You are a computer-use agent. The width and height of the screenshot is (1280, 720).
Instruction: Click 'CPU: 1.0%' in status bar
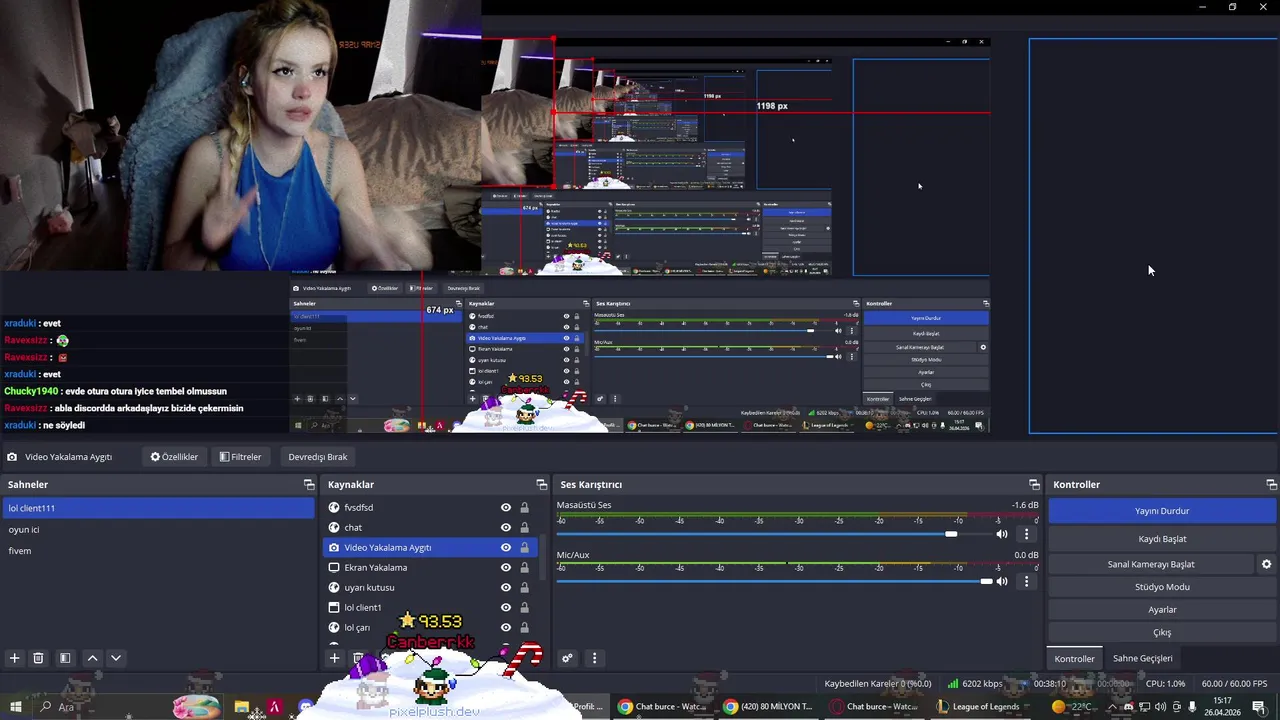coord(1165,684)
